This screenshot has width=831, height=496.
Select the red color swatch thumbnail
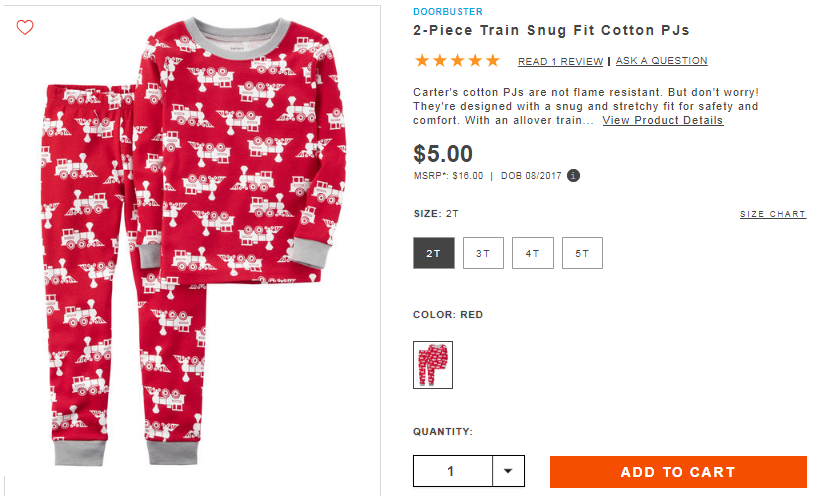pyautogui.click(x=433, y=365)
